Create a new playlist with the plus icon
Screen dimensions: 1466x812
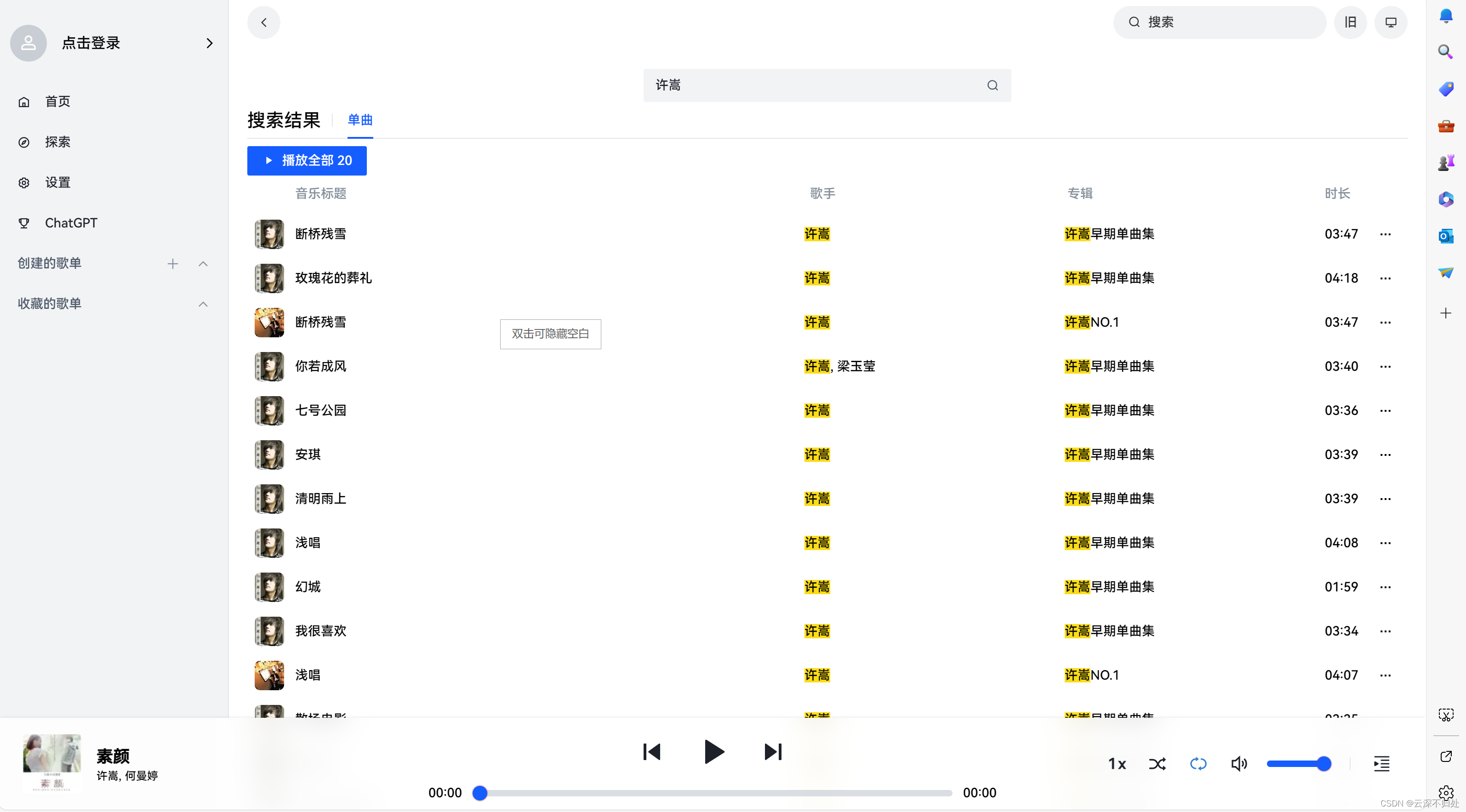[172, 263]
